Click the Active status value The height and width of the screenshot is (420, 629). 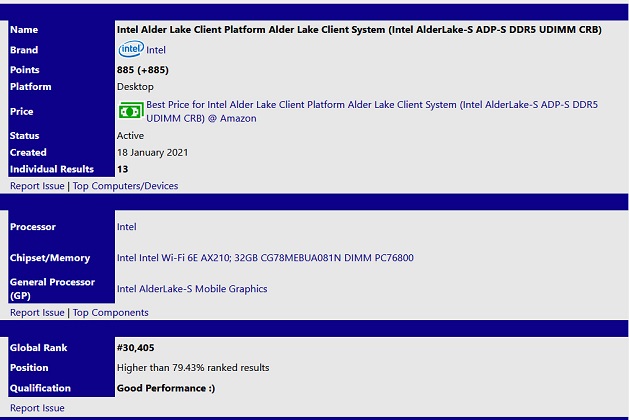pyautogui.click(x=130, y=136)
